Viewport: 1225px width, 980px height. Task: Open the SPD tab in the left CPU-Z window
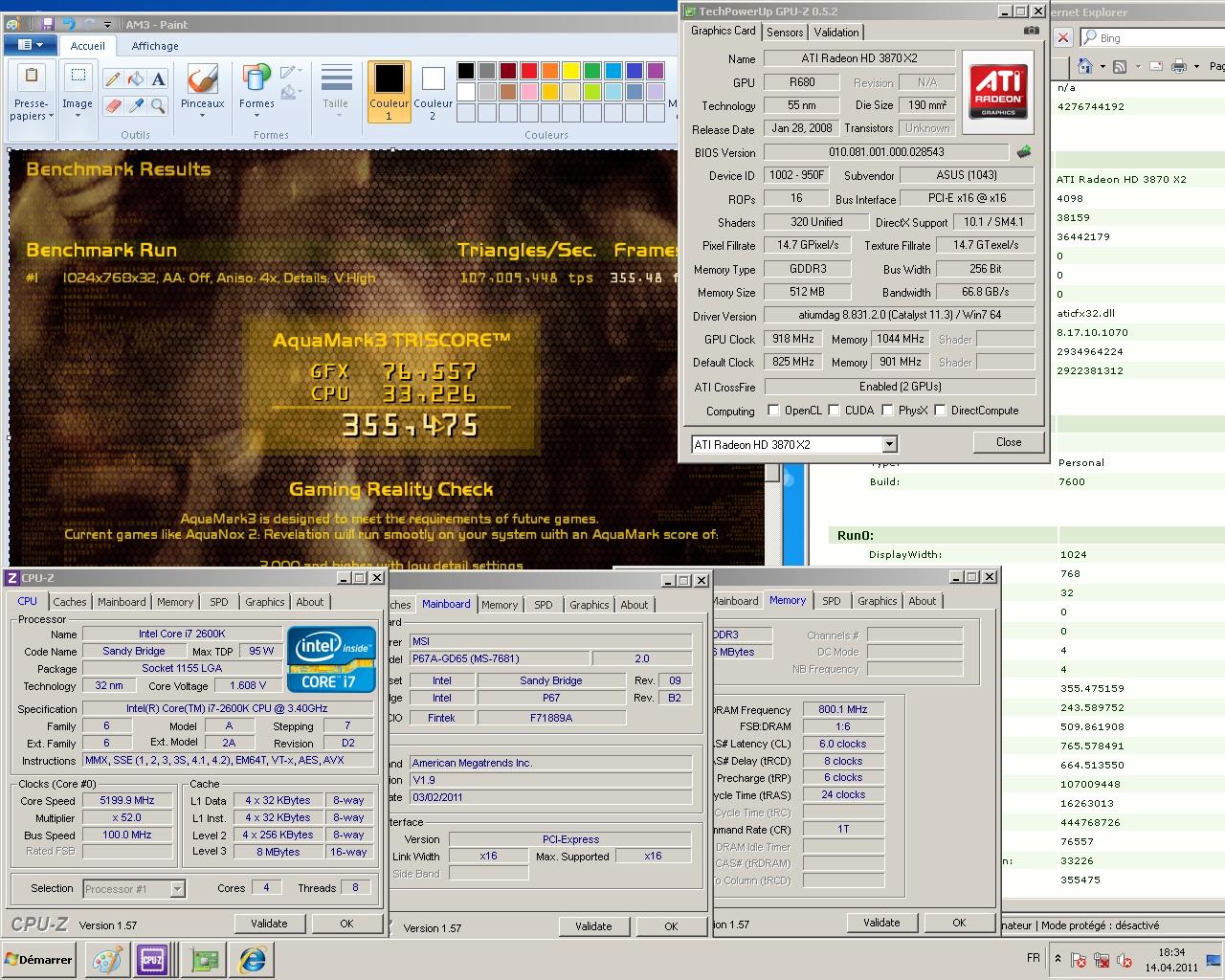coord(219,602)
